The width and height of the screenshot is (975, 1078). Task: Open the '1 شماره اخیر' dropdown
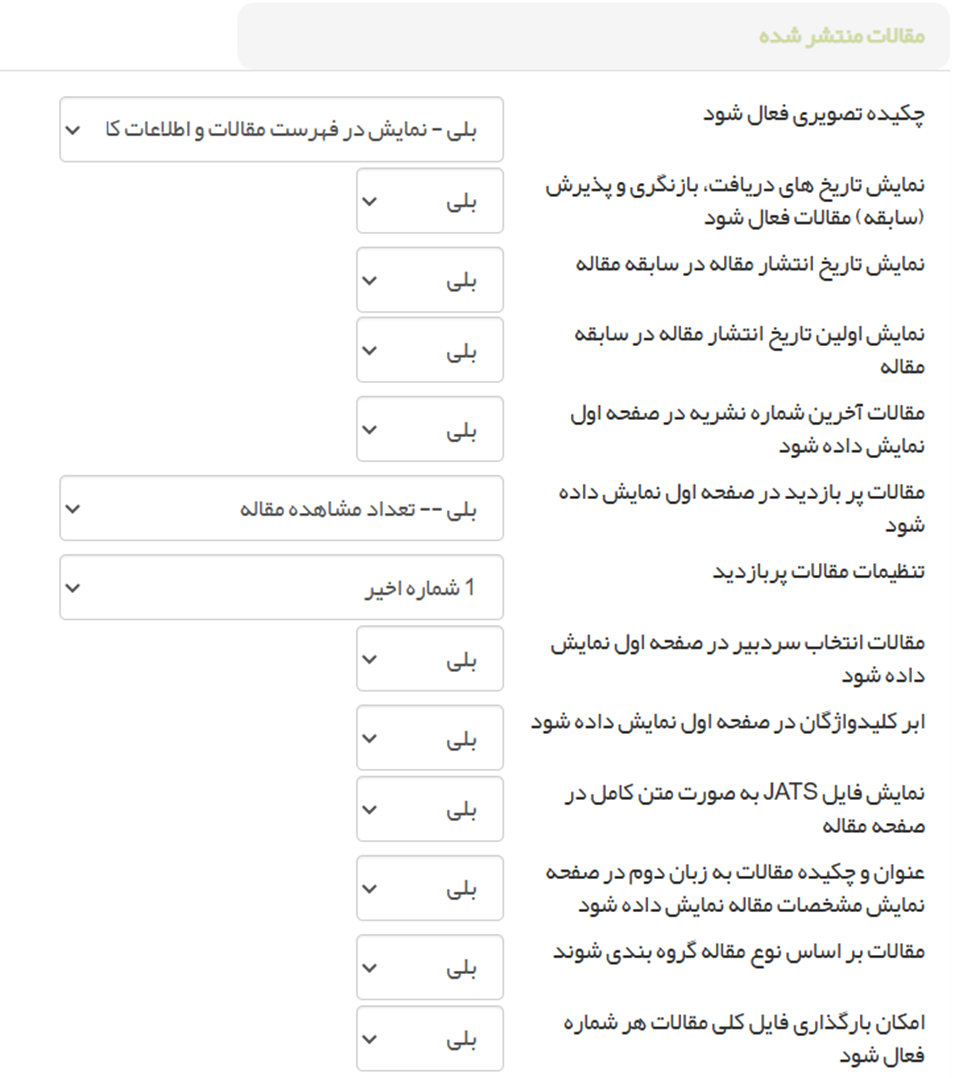click(x=281, y=587)
